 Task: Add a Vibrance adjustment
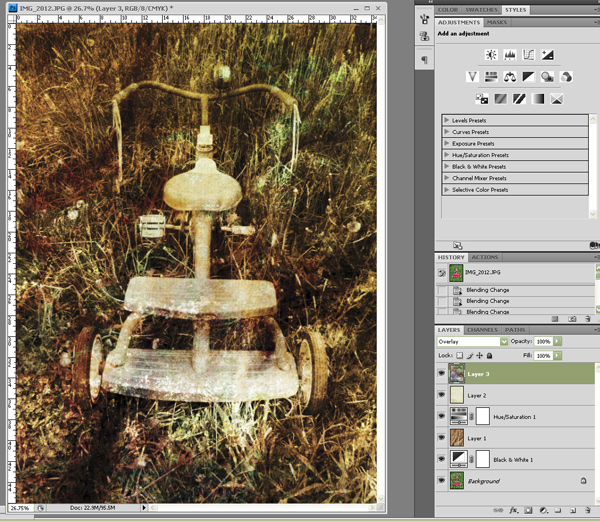pyautogui.click(x=472, y=77)
